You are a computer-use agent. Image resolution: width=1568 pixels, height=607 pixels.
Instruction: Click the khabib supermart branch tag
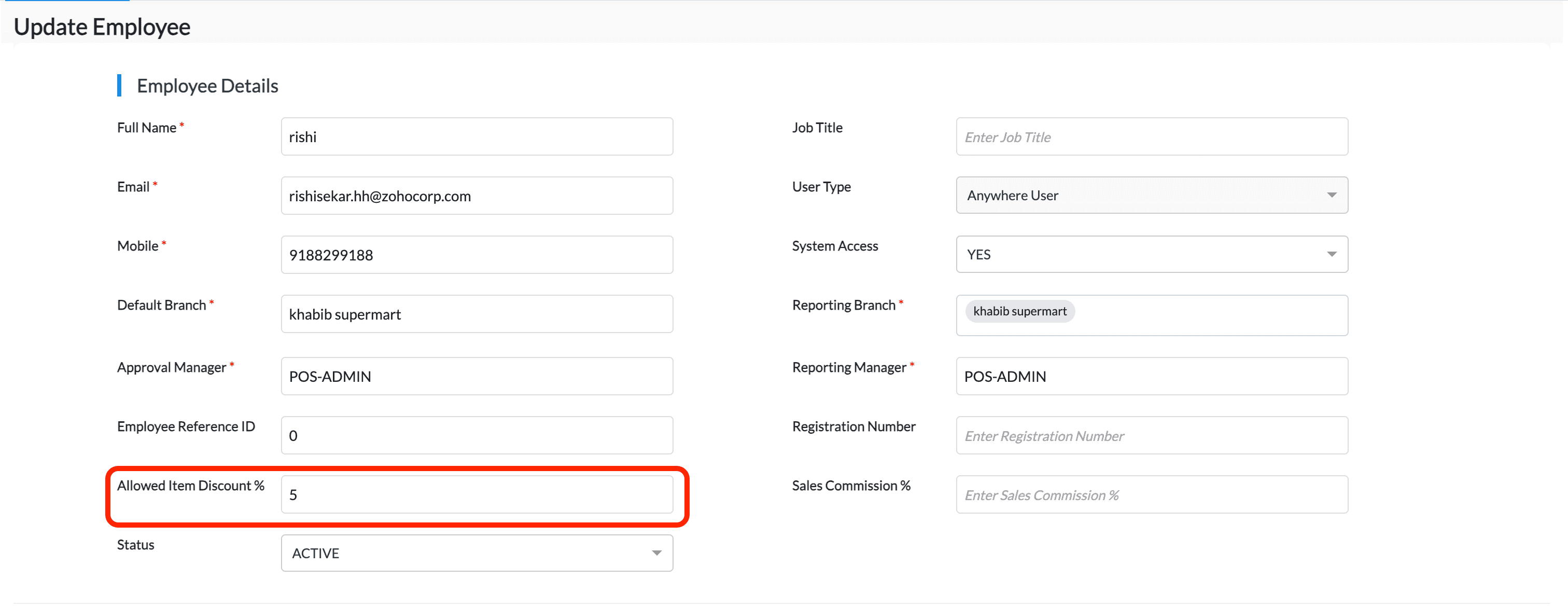1019,311
